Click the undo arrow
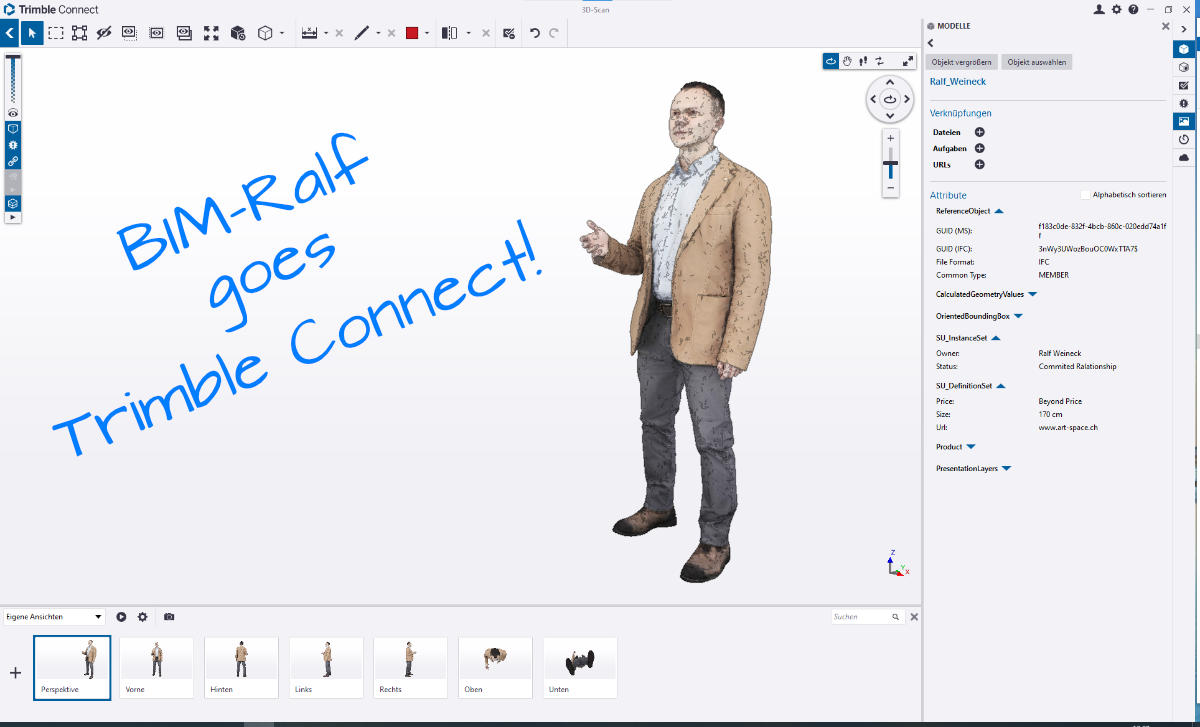Image resolution: width=1200 pixels, height=727 pixels. [x=535, y=33]
